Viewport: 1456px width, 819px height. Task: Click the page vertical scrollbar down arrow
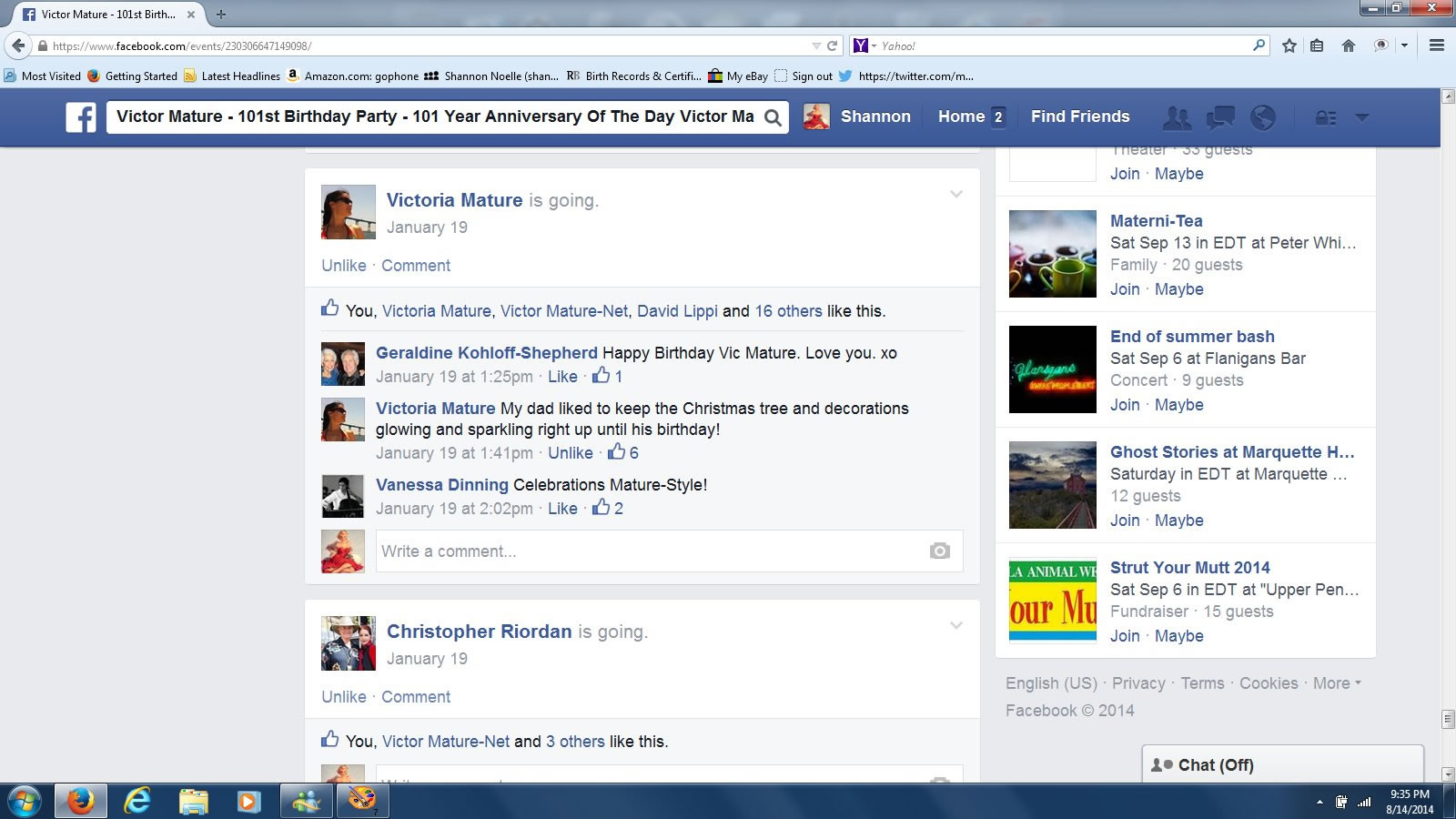(1448, 774)
